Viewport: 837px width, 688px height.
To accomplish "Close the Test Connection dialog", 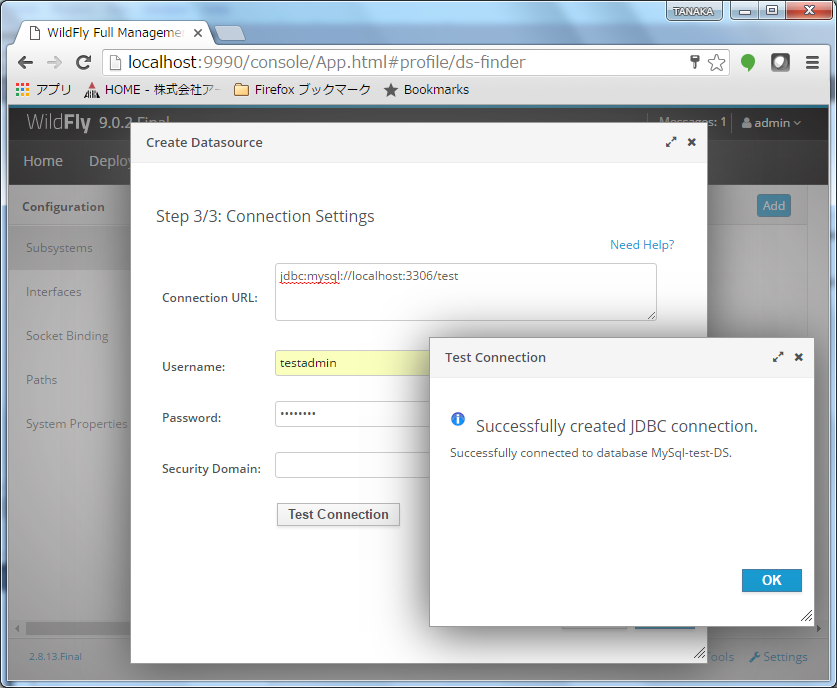I will [799, 357].
